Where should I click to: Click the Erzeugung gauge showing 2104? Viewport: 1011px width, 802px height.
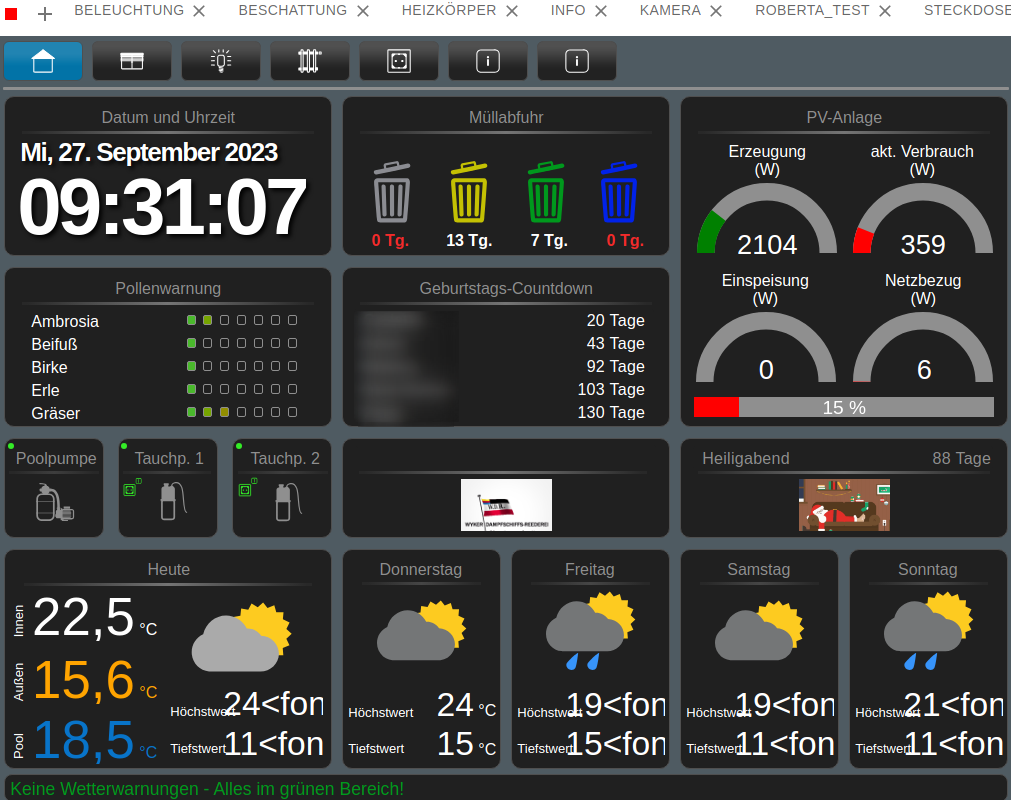[767, 219]
